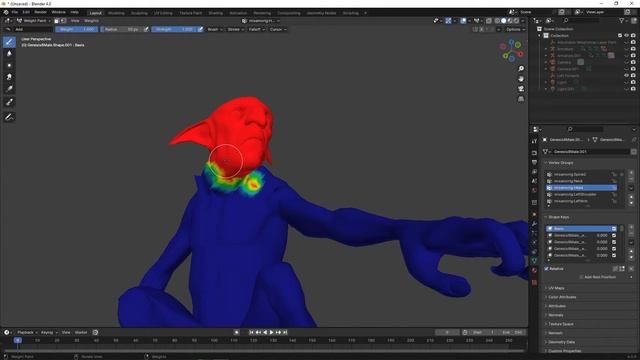
Task: Toggle pressure sensitivity for Strength
Action: (200, 29)
